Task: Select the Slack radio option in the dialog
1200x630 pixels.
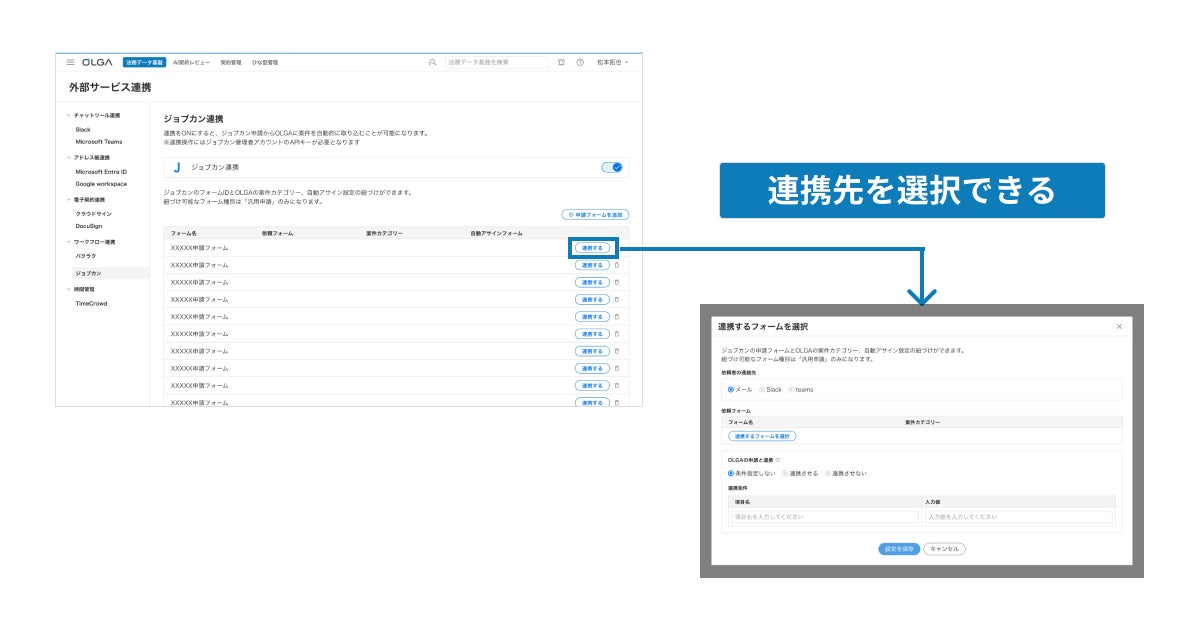Action: (x=771, y=390)
